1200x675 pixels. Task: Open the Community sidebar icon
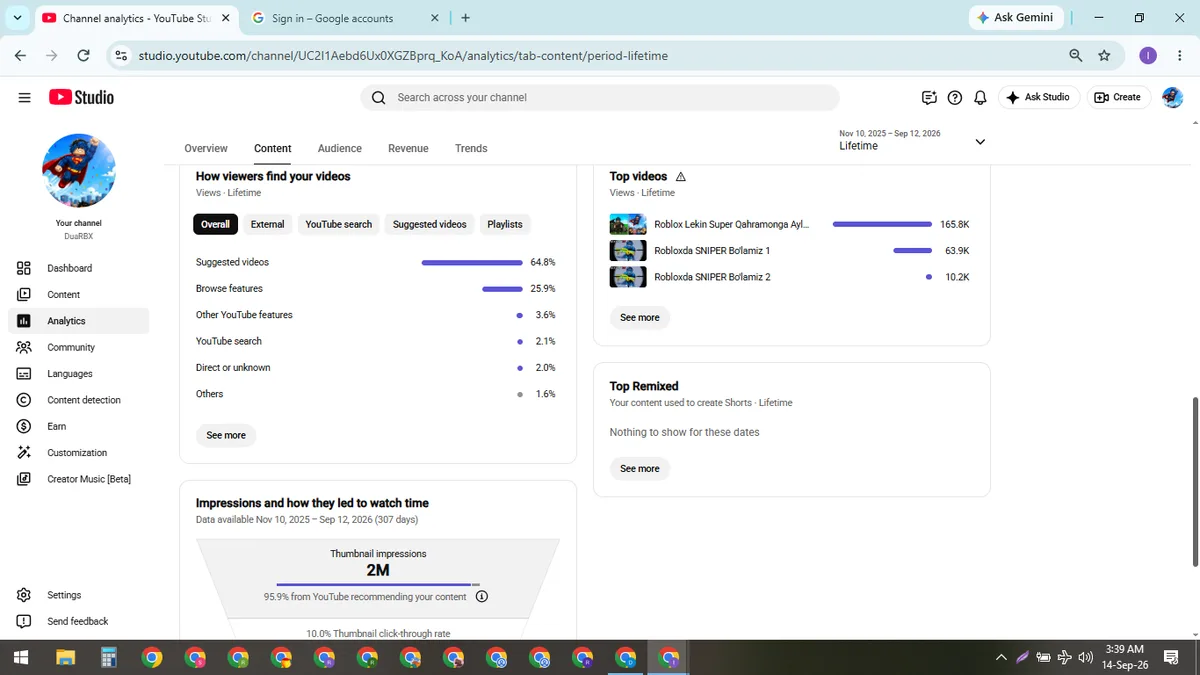pyautogui.click(x=24, y=347)
